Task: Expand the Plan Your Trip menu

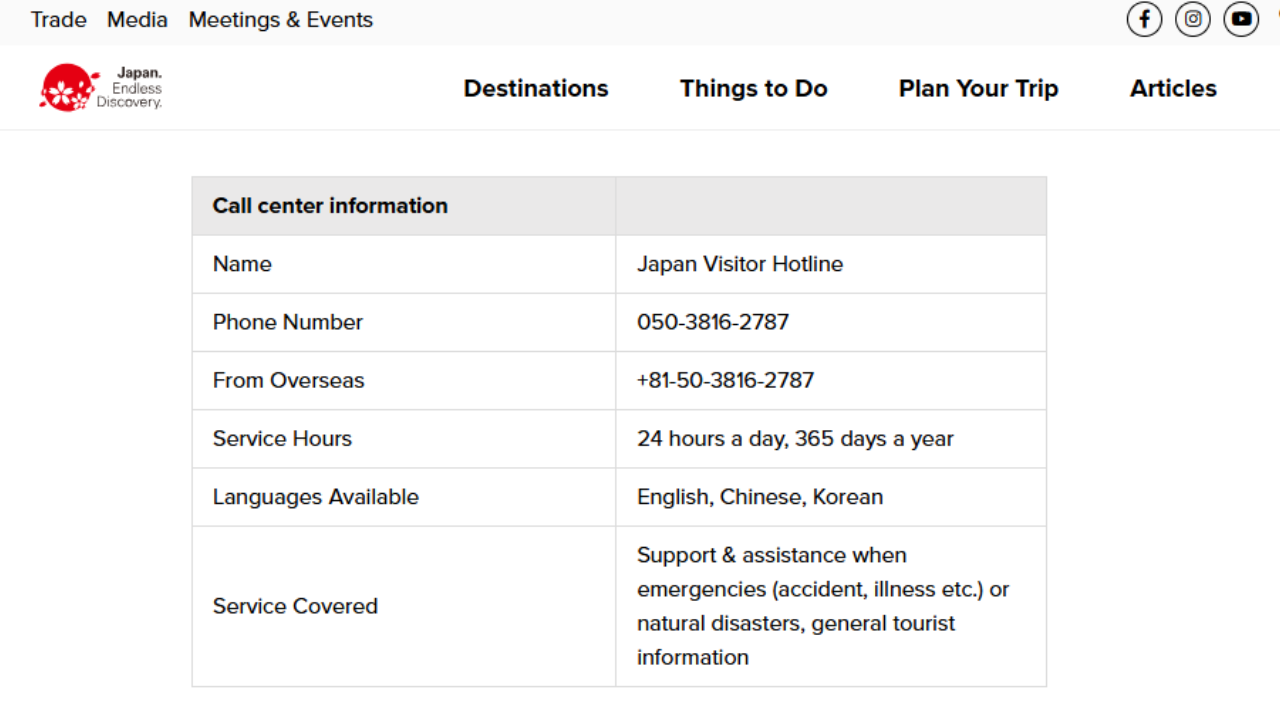Action: [978, 88]
